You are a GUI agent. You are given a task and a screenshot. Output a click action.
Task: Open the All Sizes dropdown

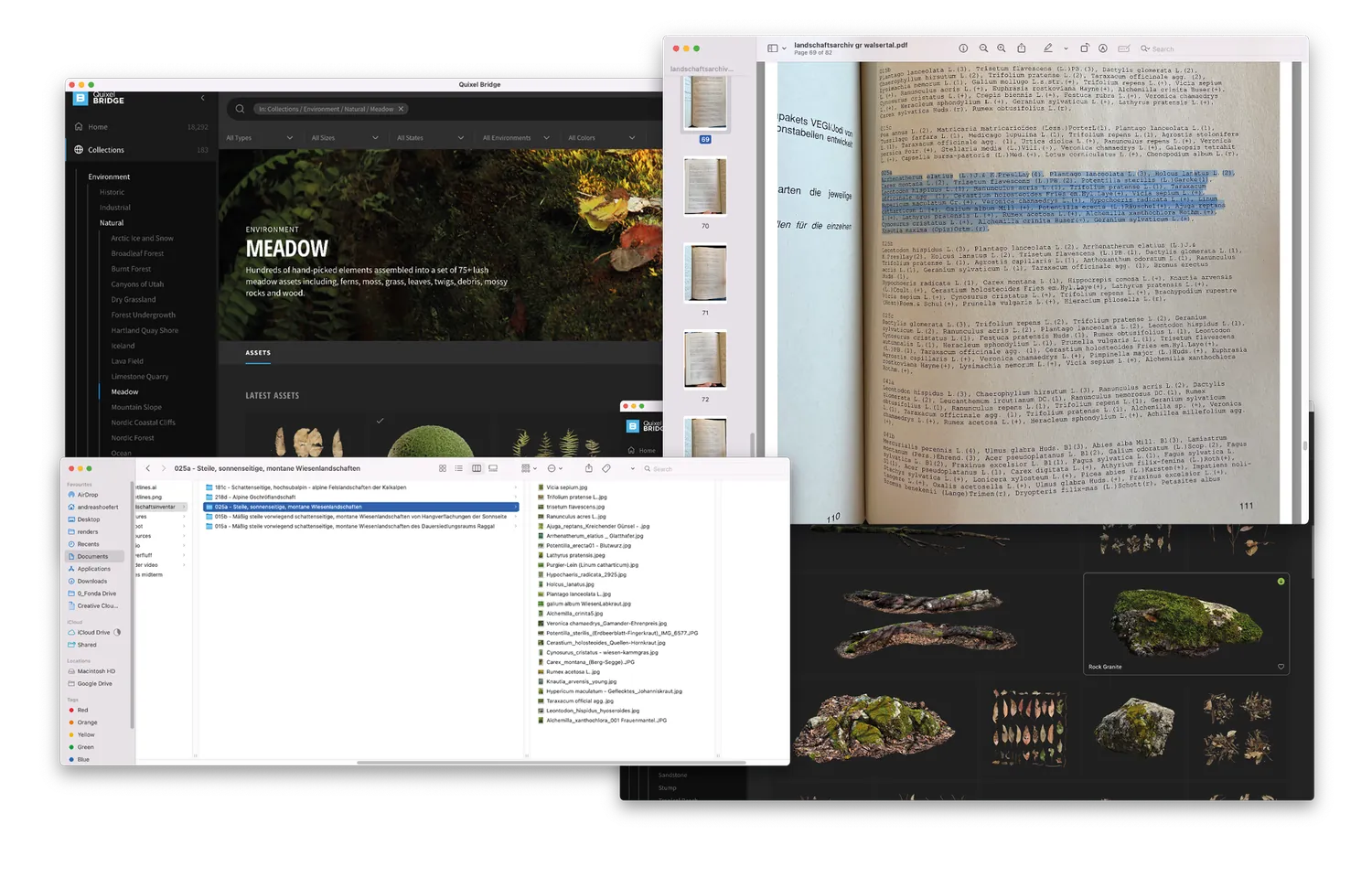coord(345,138)
